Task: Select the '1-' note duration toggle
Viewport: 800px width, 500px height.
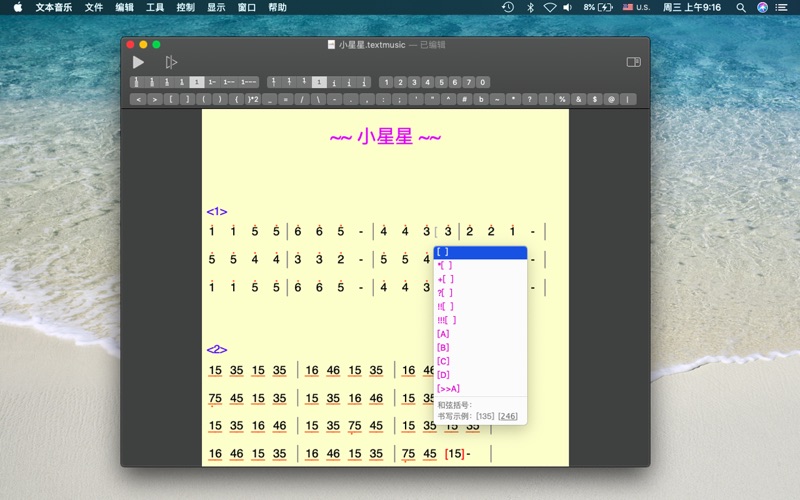Action: click(x=212, y=82)
